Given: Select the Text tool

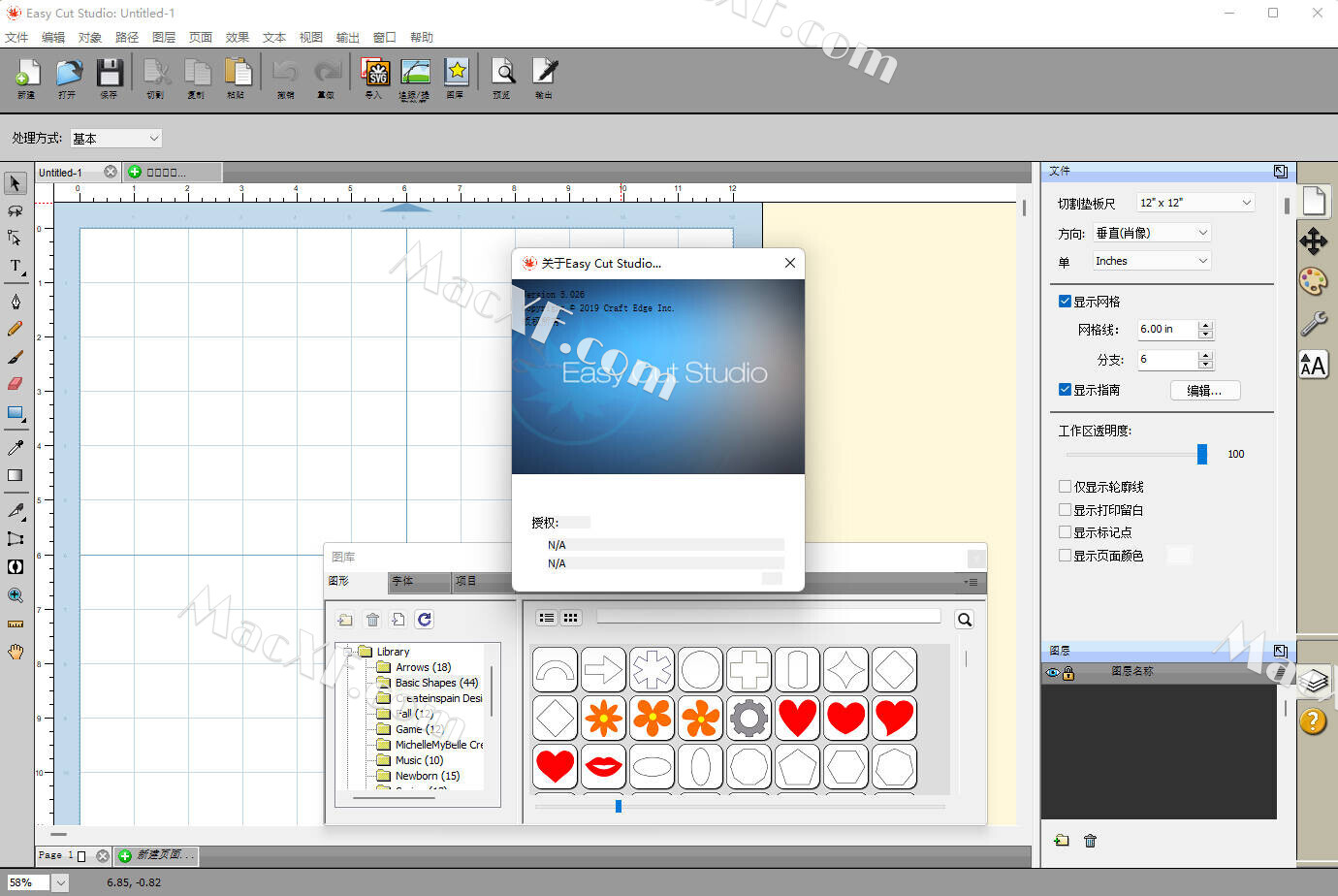Looking at the screenshot, I should click(x=16, y=266).
